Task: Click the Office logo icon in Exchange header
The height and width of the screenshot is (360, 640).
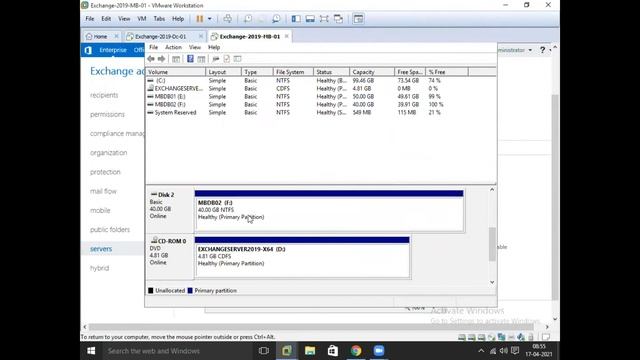Action: (x=88, y=50)
